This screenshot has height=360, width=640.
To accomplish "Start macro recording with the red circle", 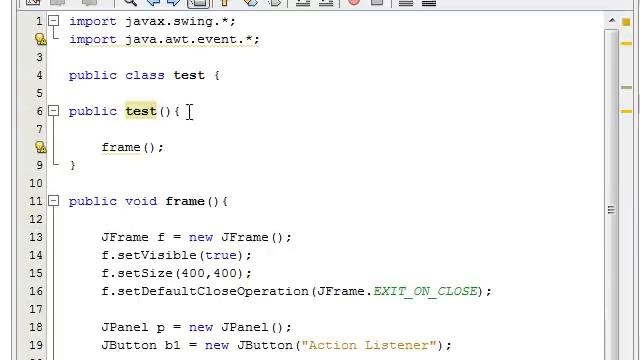I will click(x=354, y=2).
